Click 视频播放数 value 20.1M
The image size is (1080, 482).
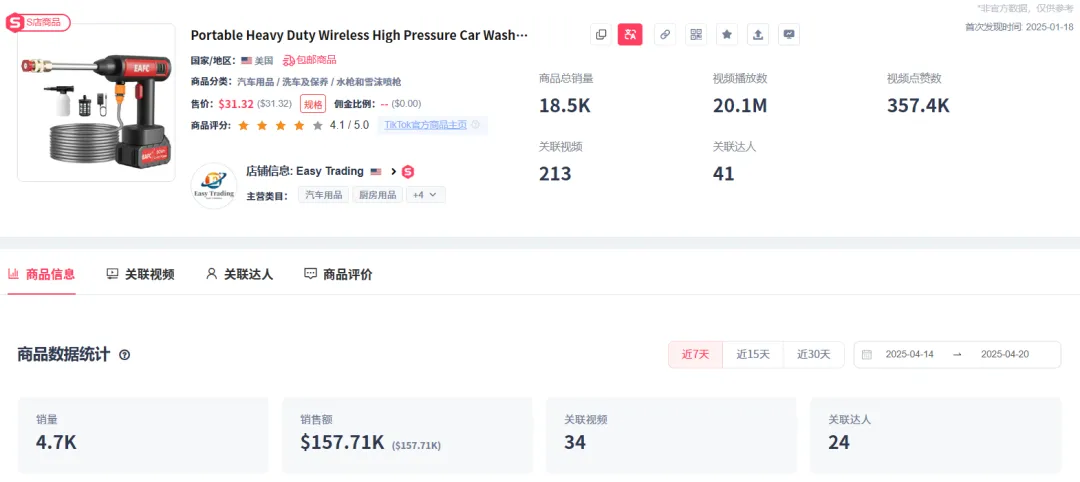[740, 105]
